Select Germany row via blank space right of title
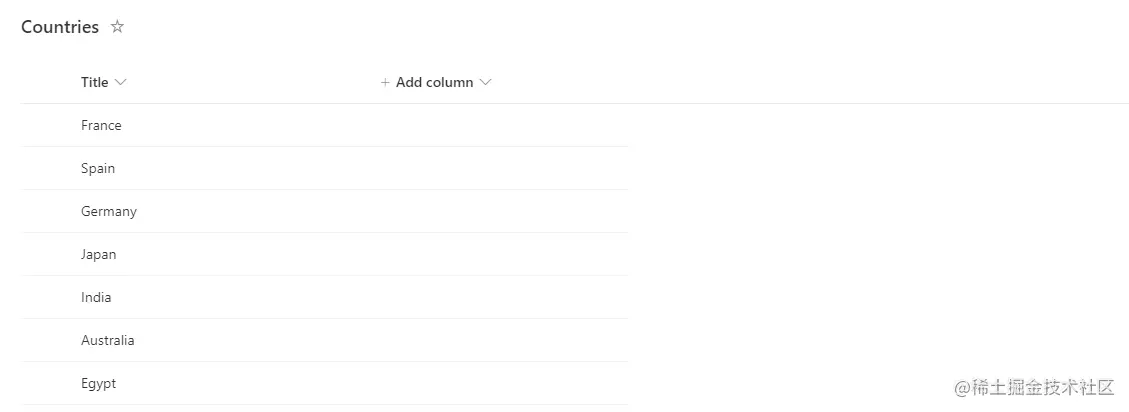Screen dimensions: 1129x412 tap(400, 211)
